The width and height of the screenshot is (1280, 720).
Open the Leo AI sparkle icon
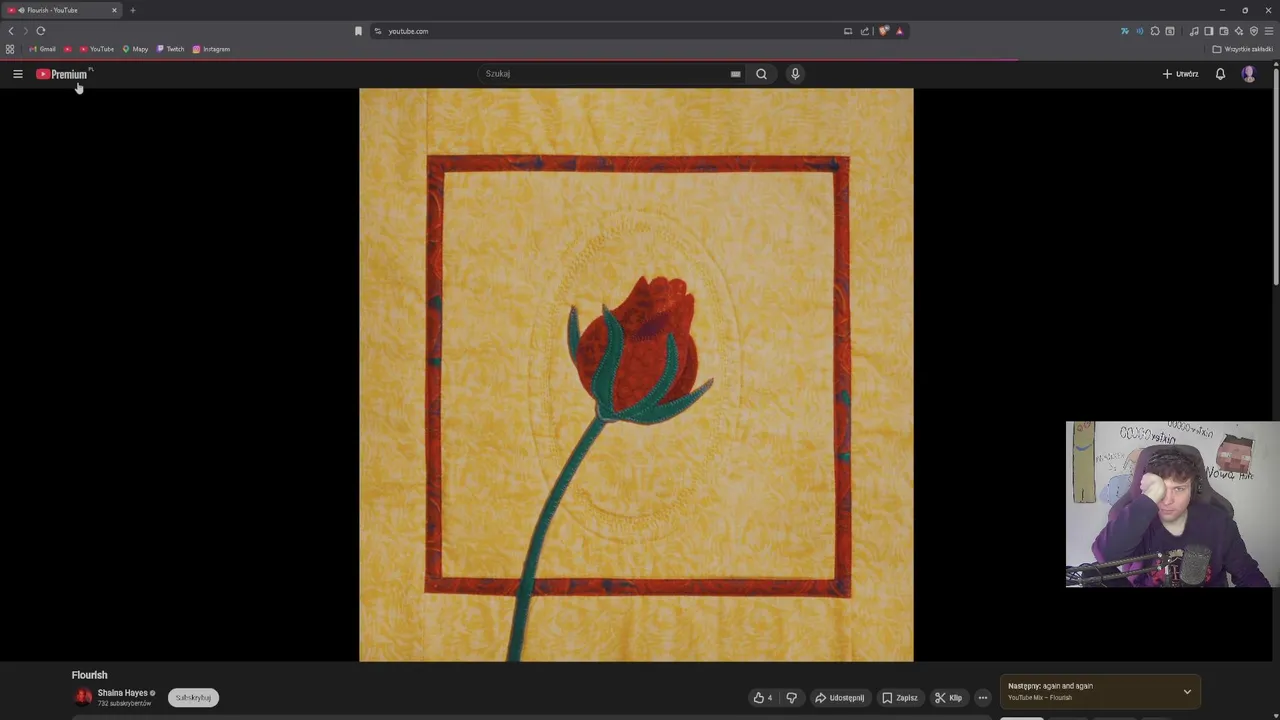pyautogui.click(x=1239, y=31)
